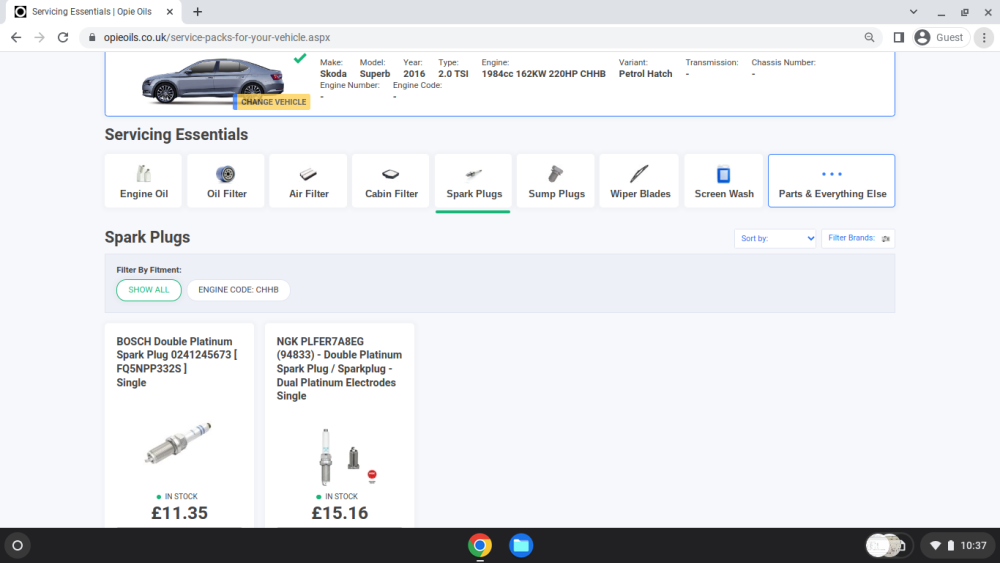Screen dimensions: 1000x563
Task: Open Chrome three-dot menu
Action: (984, 38)
